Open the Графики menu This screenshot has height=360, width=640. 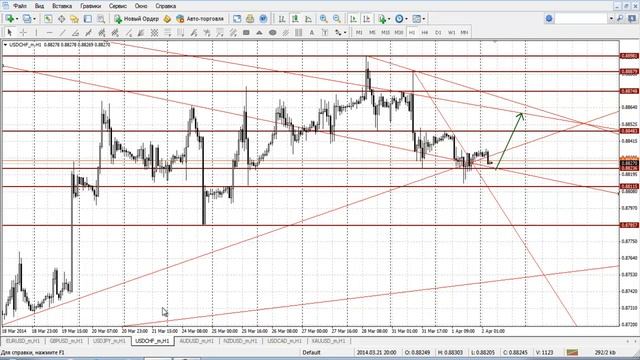91,6
